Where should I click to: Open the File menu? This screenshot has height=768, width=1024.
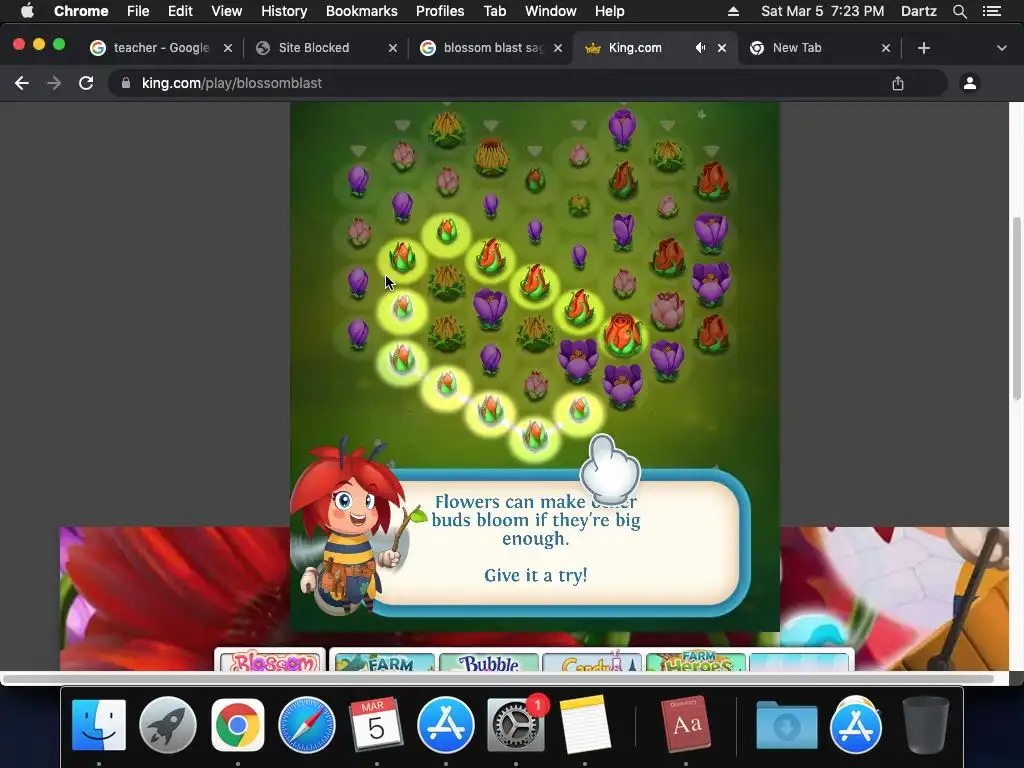pos(138,11)
